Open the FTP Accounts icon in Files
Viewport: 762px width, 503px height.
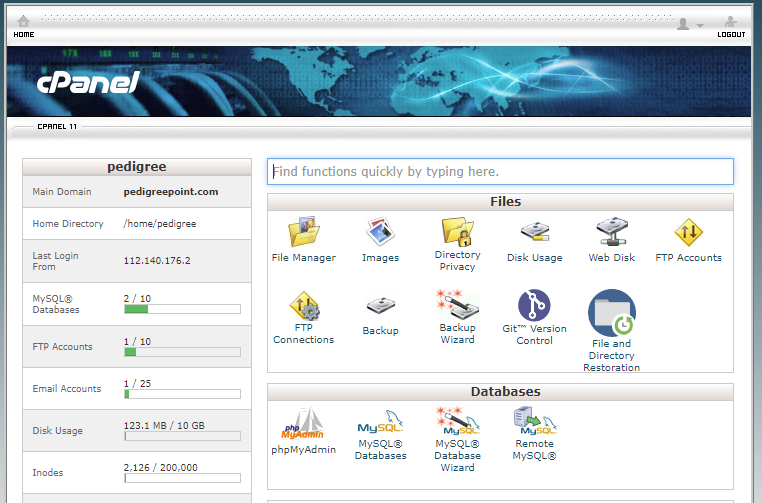pos(689,232)
